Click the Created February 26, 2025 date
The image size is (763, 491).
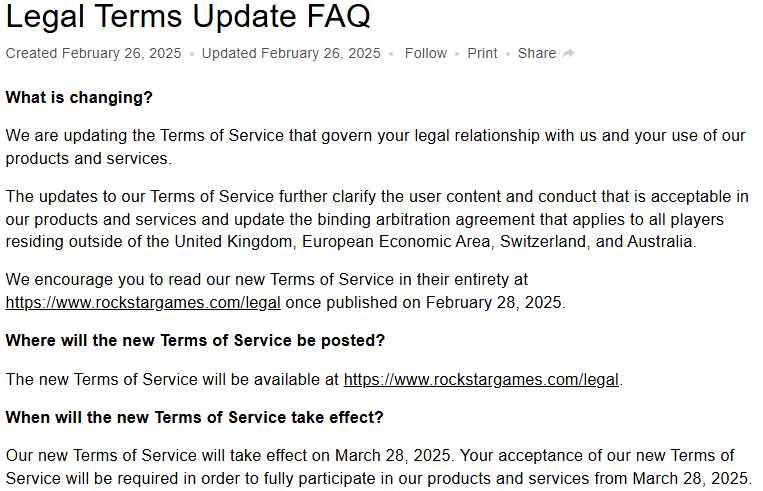click(93, 53)
